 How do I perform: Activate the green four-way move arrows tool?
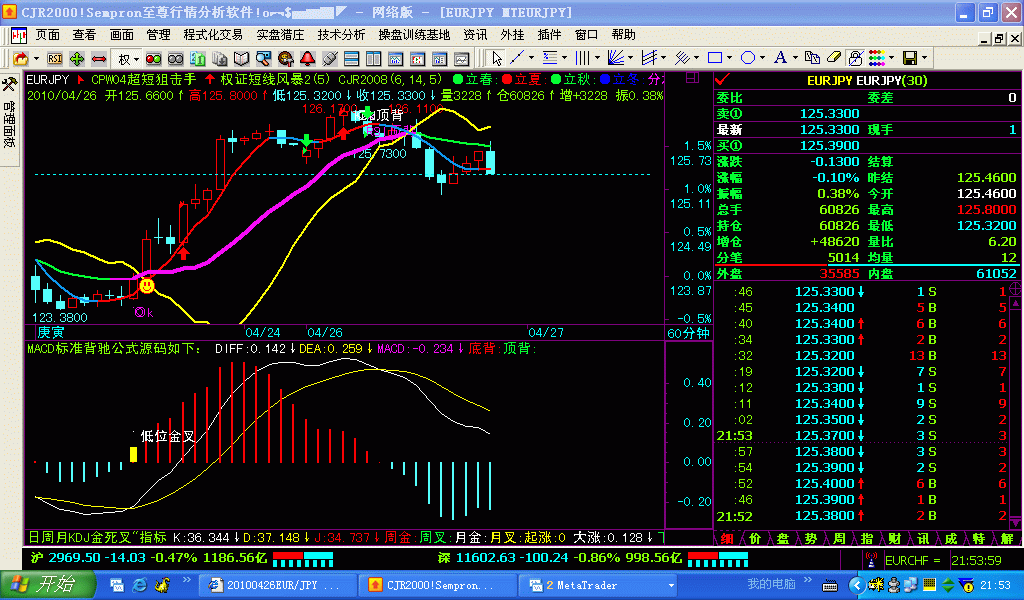click(77, 59)
